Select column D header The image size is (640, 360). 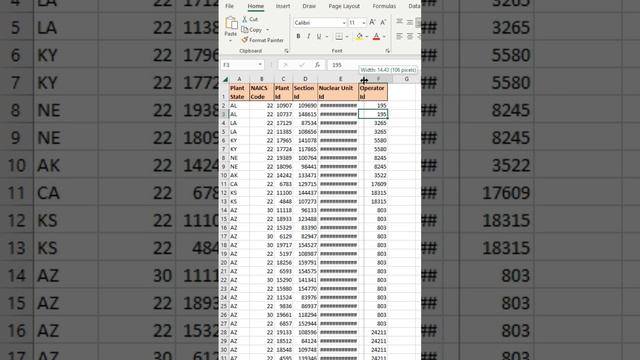coord(305,79)
